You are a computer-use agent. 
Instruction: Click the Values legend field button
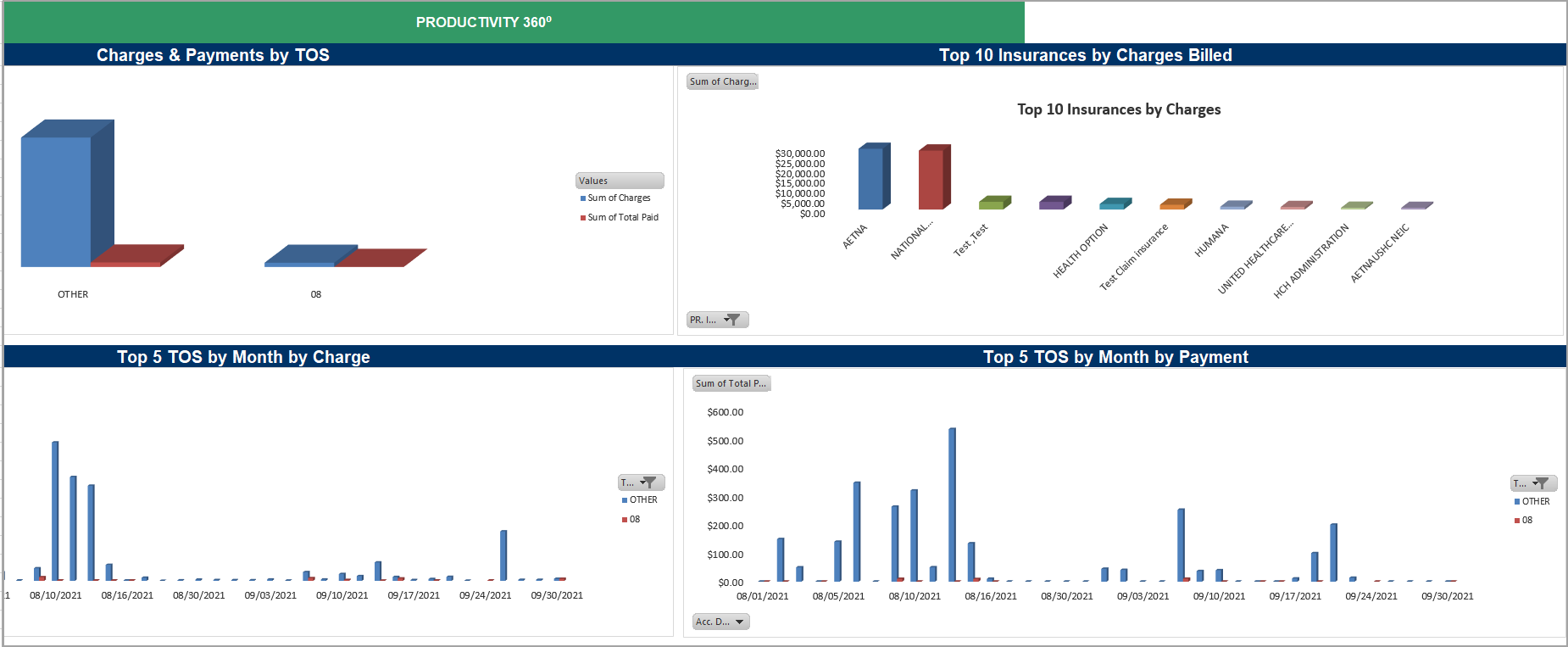(x=619, y=181)
